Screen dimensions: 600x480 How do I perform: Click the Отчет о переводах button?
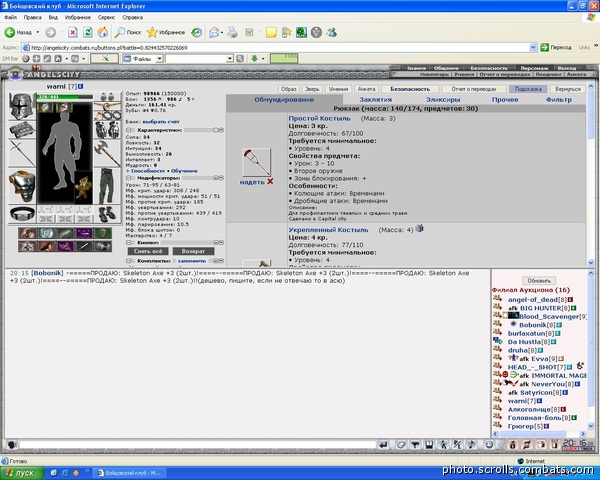(474, 89)
